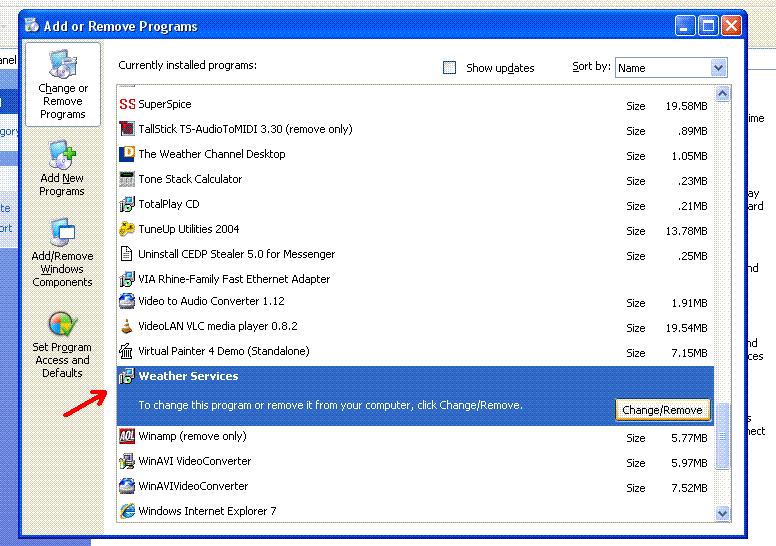This screenshot has height=546, width=776.
Task: Click the TotalPlay CD icon
Action: click(127, 204)
